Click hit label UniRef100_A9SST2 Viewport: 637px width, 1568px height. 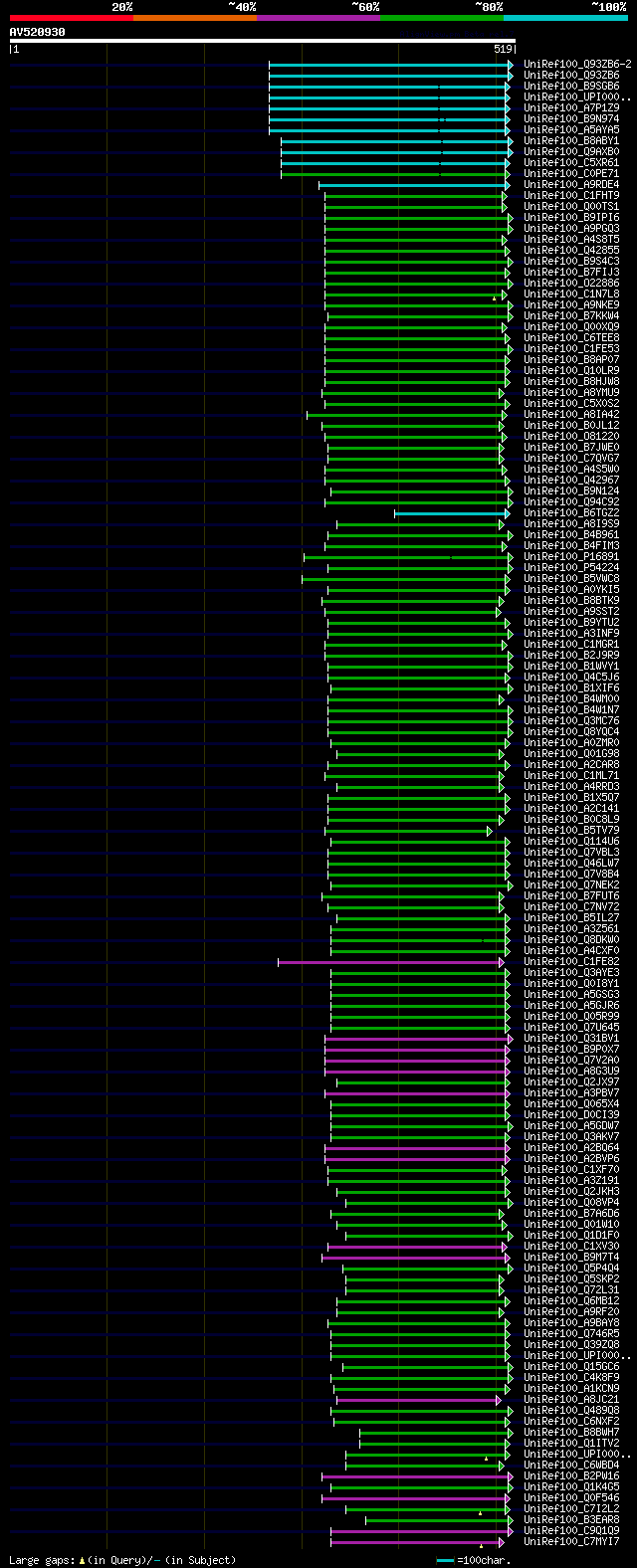pyautogui.click(x=571, y=611)
